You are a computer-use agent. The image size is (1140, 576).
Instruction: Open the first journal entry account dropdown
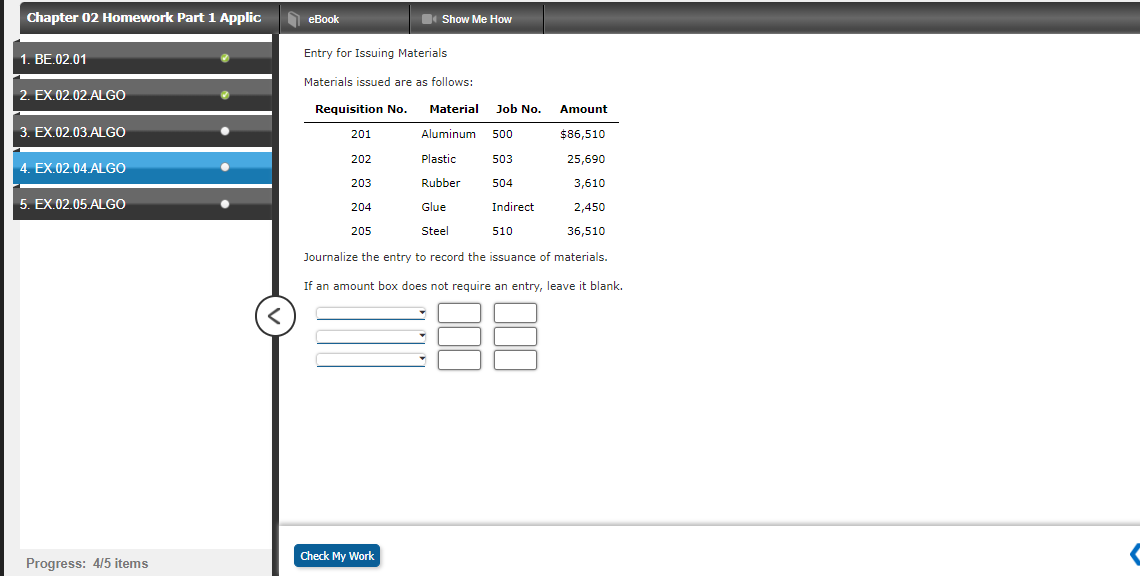370,312
